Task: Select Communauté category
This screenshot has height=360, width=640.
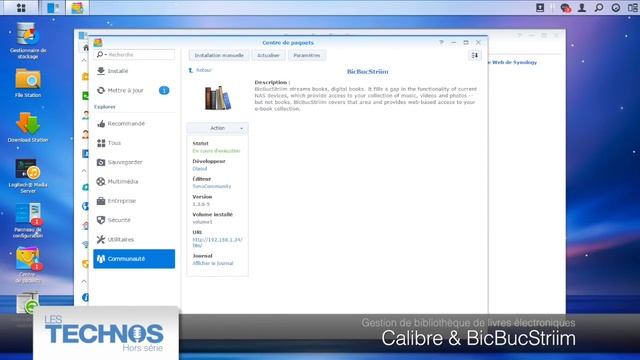Action: 134,259
